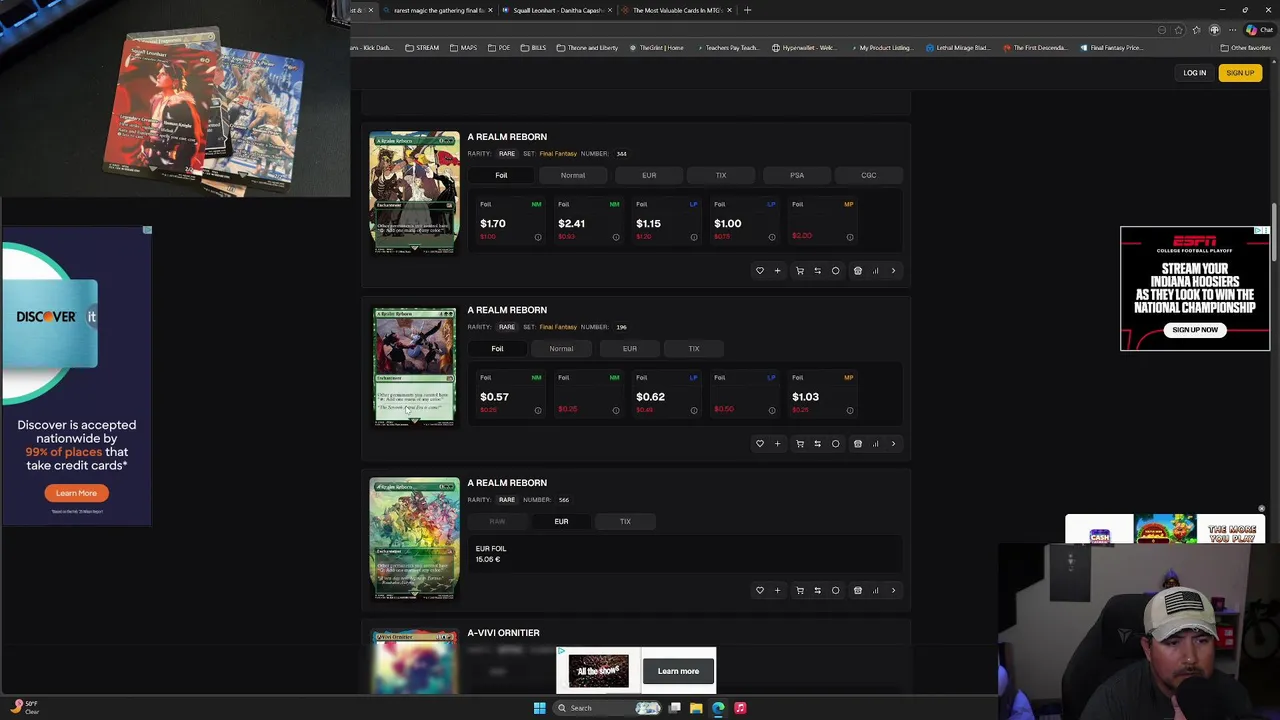Expand card 586 with right chevron
Screen dimensions: 1280x720
coord(893,590)
